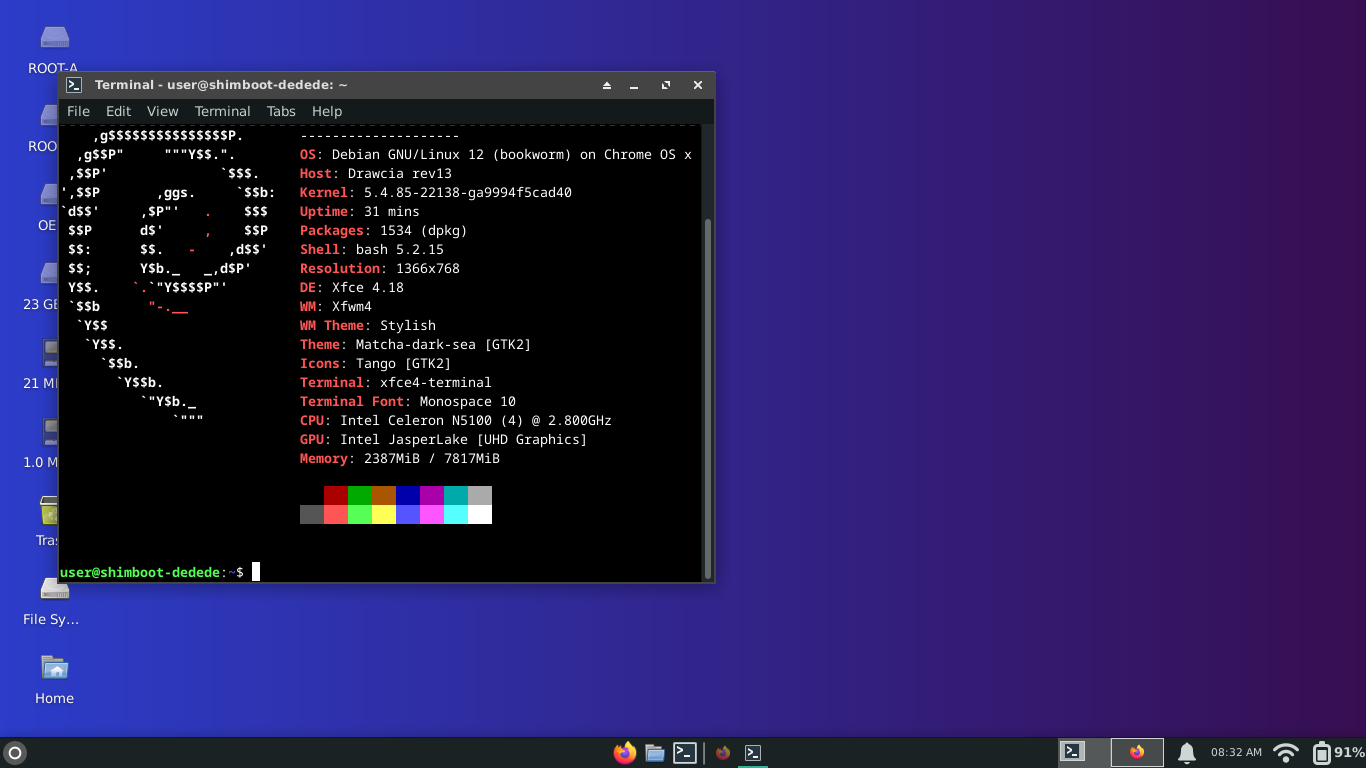This screenshot has width=1366, height=768.
Task: Open Firefox from the panel launcher
Action: [x=625, y=753]
